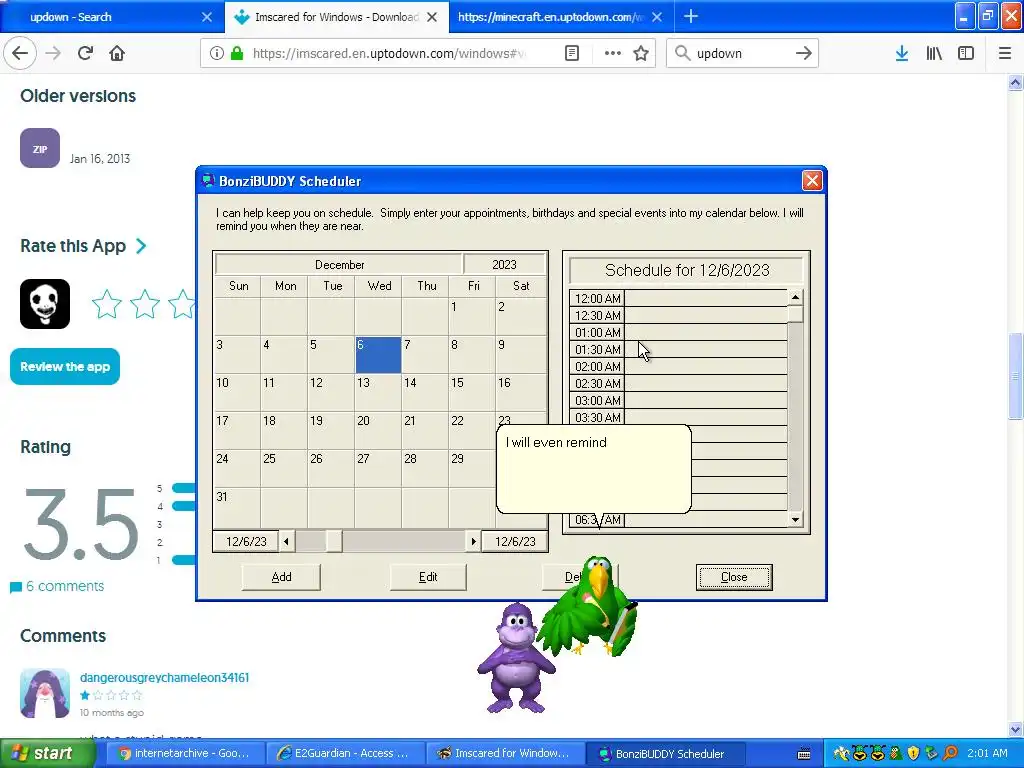Rate the app with the second star
This screenshot has width=1024, height=768.
click(144, 304)
